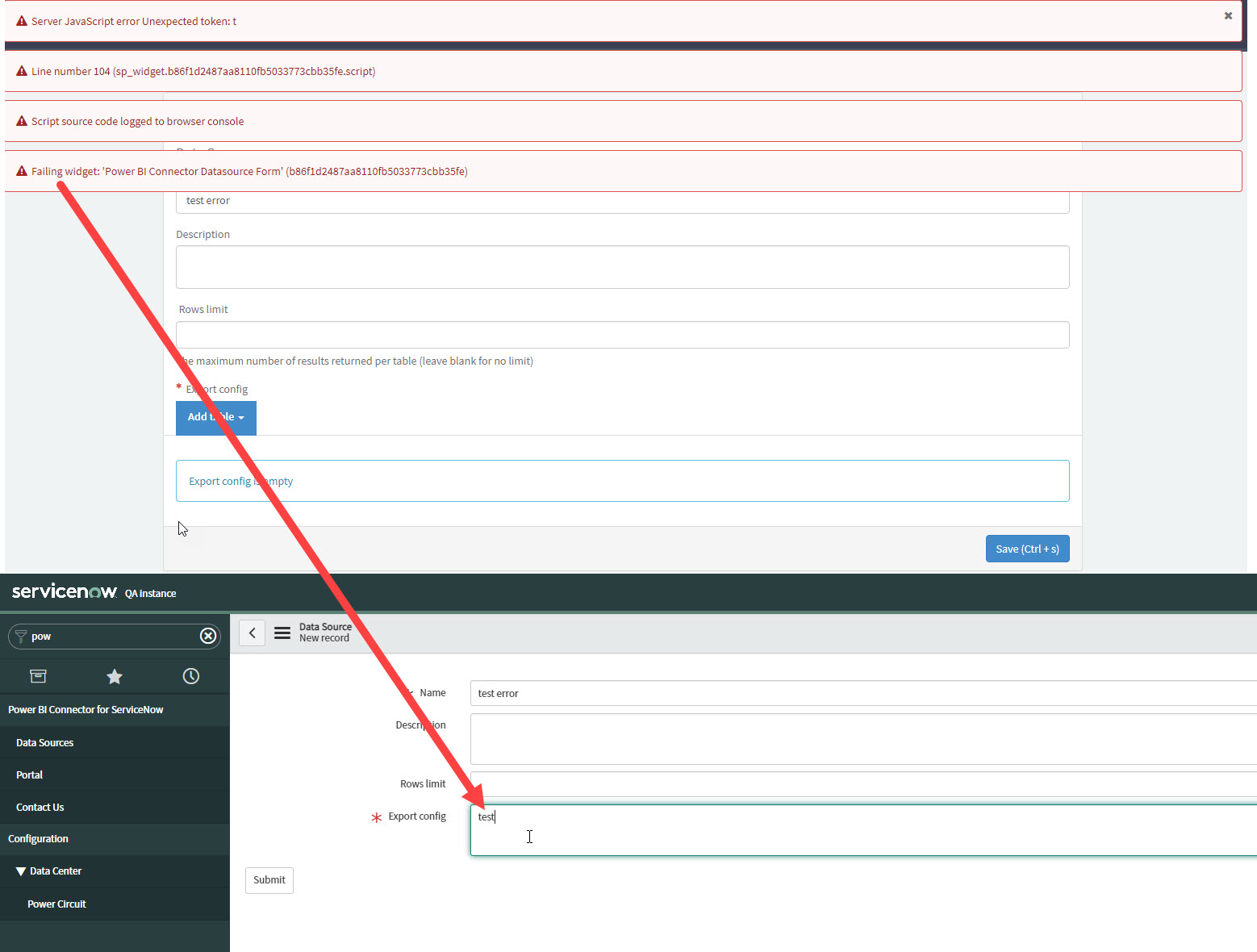The height and width of the screenshot is (952, 1257).
Task: Clear the navigator filter text
Action: (208, 636)
